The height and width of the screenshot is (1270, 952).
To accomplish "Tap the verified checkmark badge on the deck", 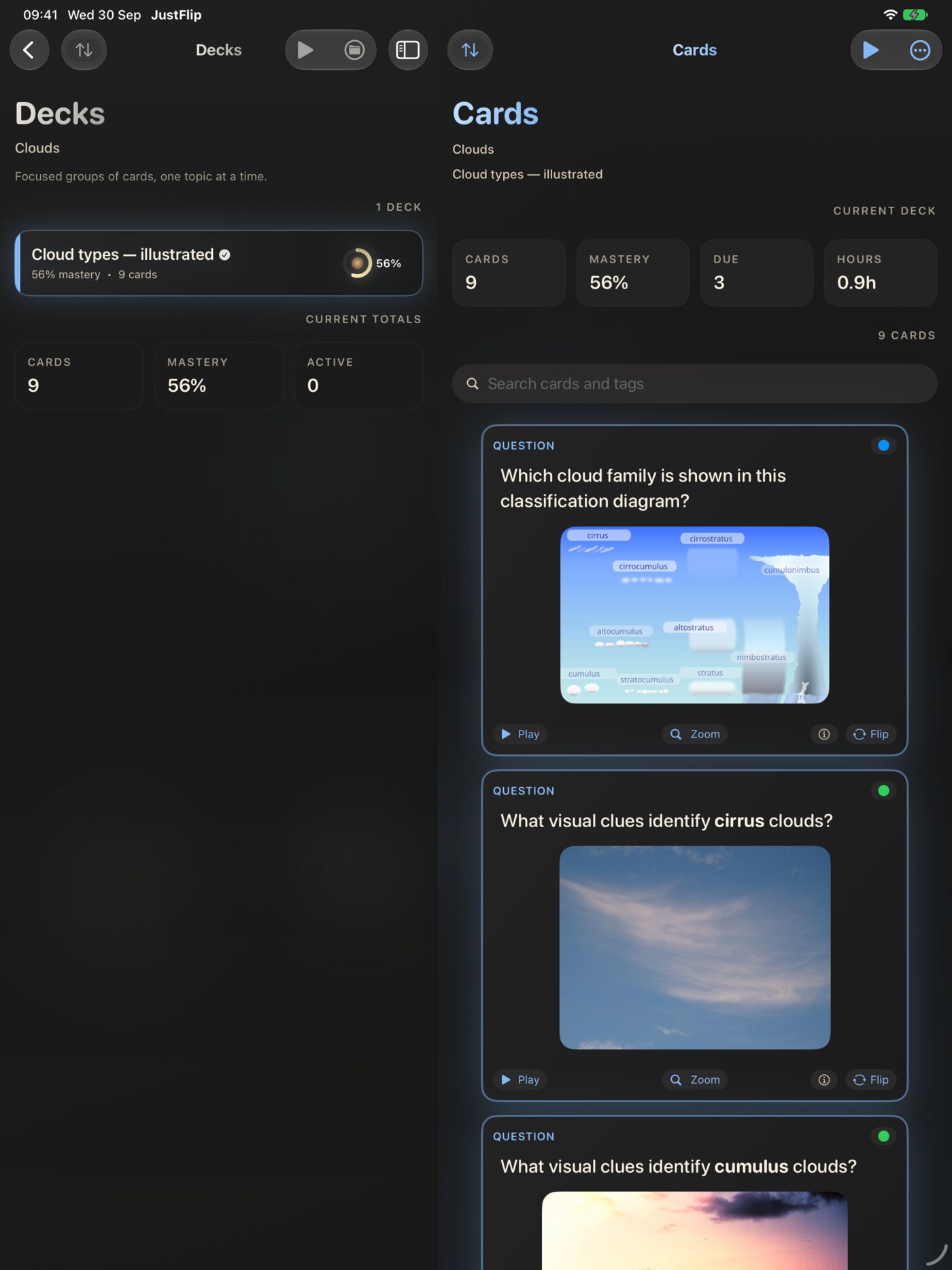I will (x=224, y=254).
